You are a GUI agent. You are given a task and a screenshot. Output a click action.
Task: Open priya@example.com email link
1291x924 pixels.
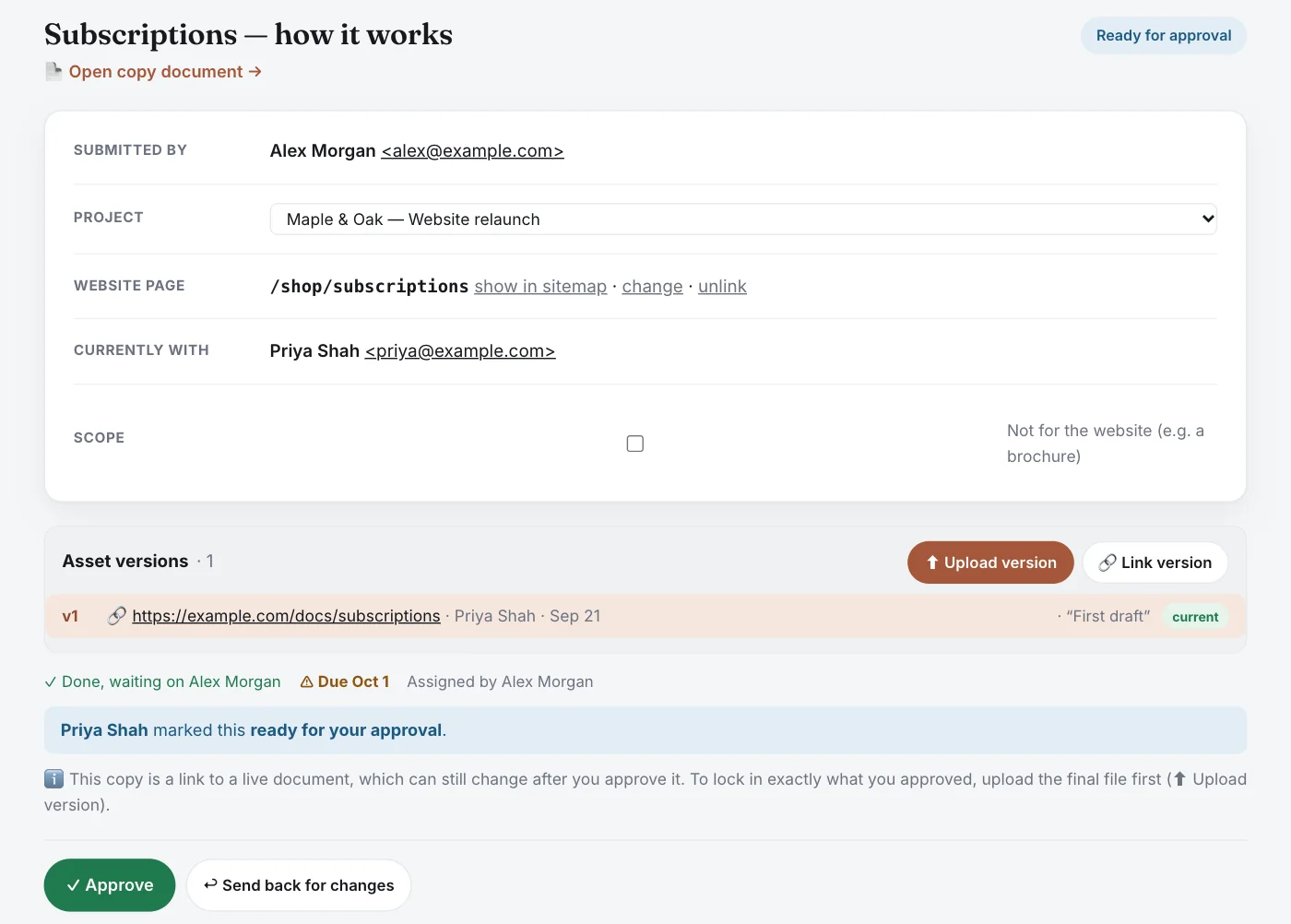(460, 351)
